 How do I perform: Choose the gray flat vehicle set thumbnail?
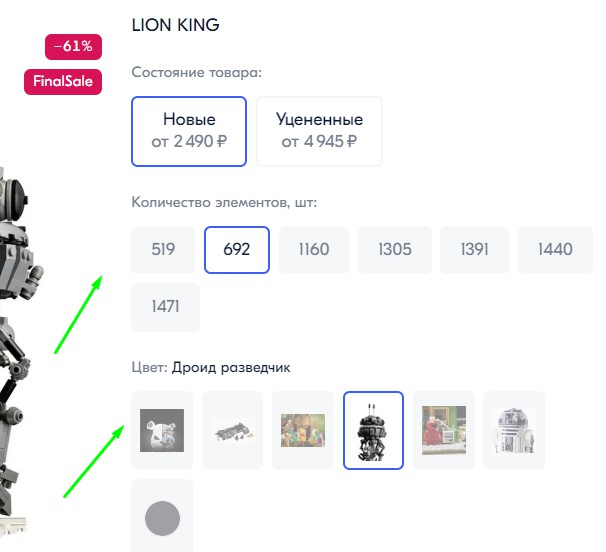point(232,430)
